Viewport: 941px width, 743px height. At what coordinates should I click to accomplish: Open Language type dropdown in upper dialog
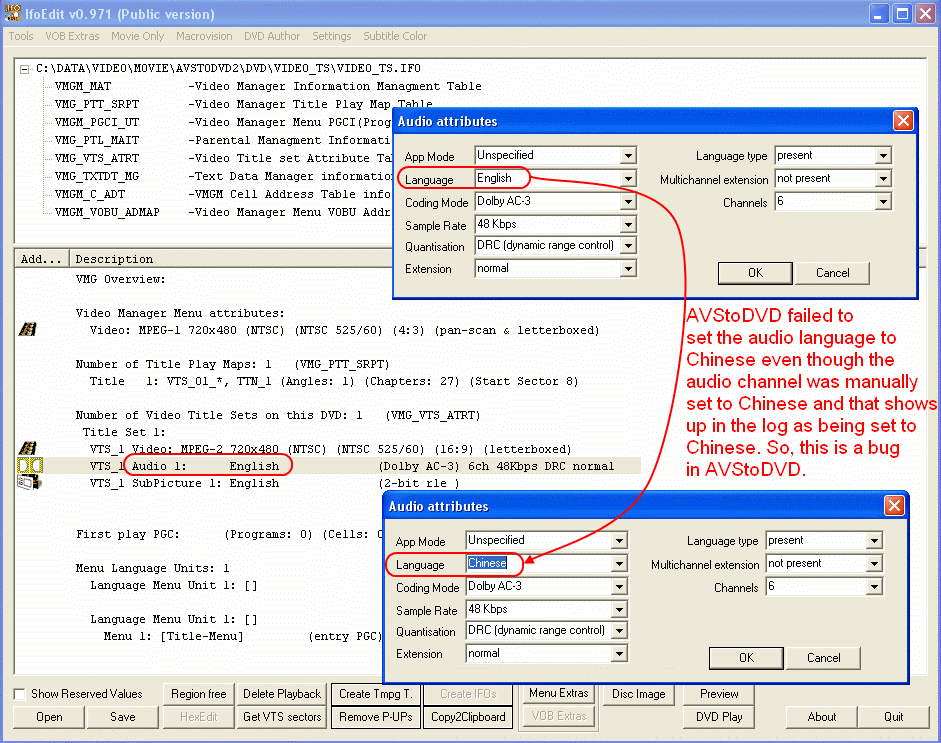(883, 156)
